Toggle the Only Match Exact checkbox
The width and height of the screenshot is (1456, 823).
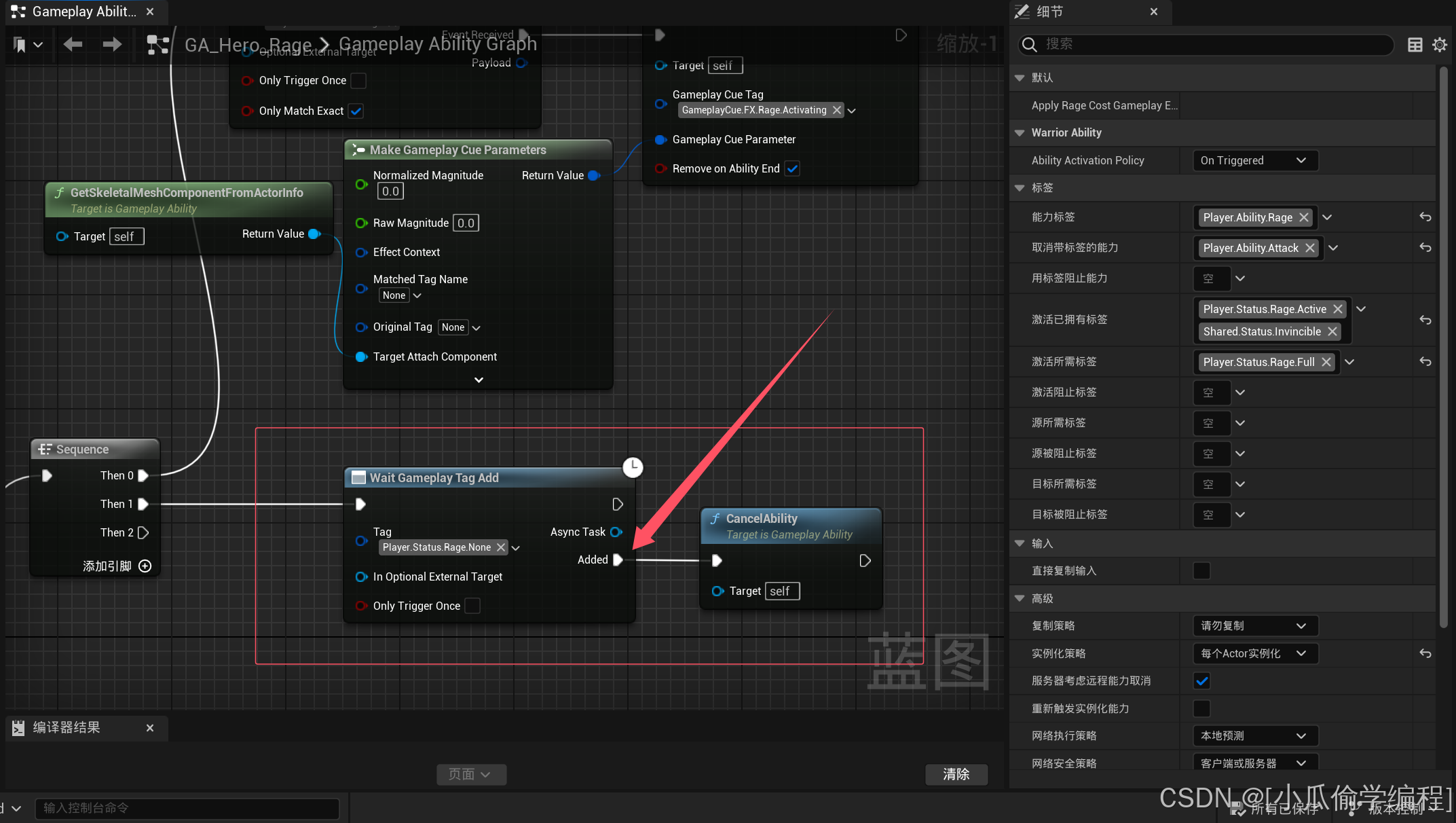[x=357, y=110]
